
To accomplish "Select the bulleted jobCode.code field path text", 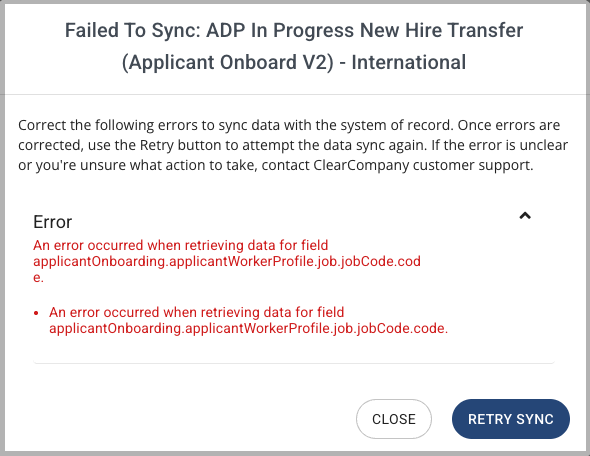I will click(x=248, y=328).
